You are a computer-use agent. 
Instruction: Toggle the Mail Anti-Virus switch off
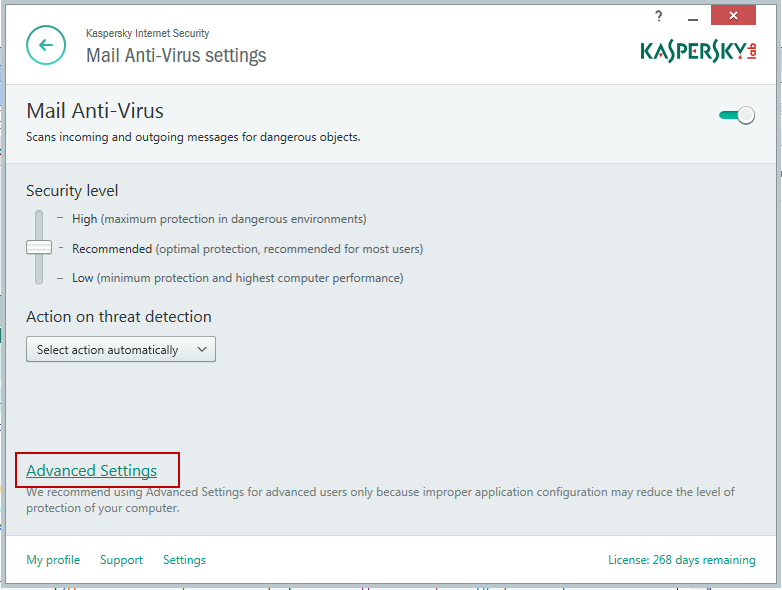point(737,115)
